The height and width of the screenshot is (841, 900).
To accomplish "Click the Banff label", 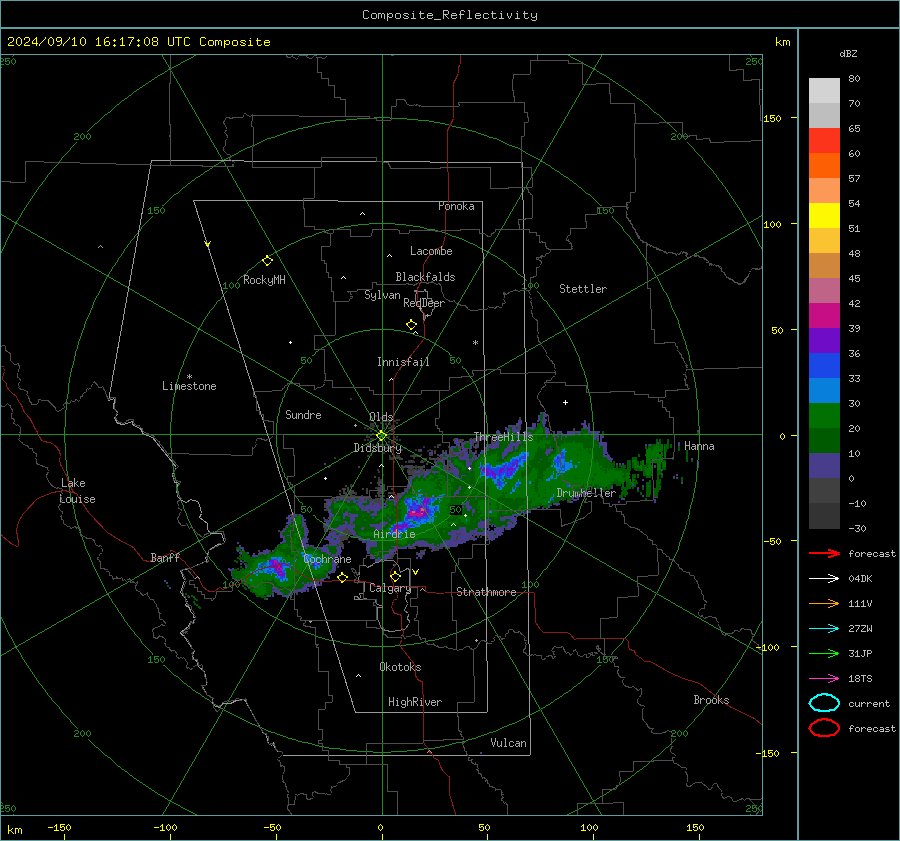I will click(x=165, y=558).
